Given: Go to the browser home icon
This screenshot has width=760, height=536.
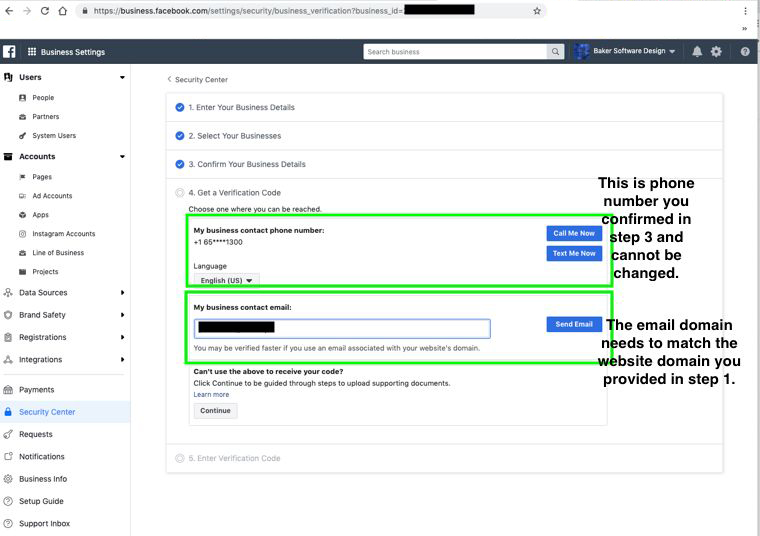Looking at the screenshot, I should [x=63, y=11].
